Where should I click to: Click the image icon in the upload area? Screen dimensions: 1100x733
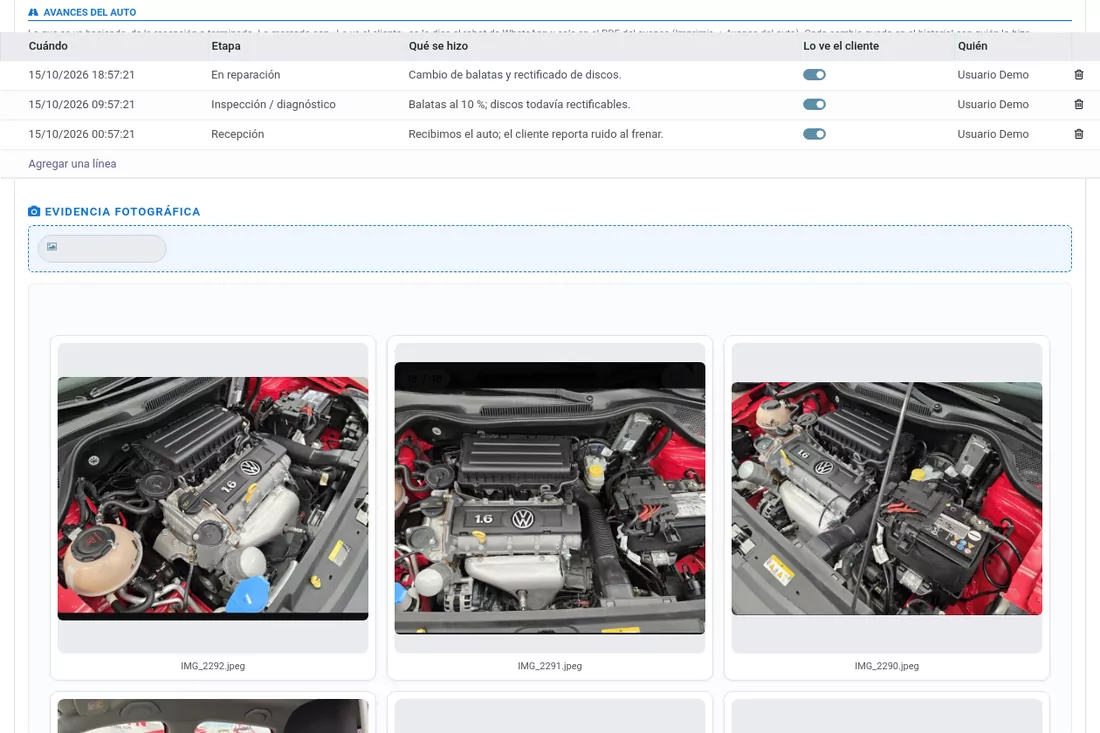pyautogui.click(x=52, y=247)
